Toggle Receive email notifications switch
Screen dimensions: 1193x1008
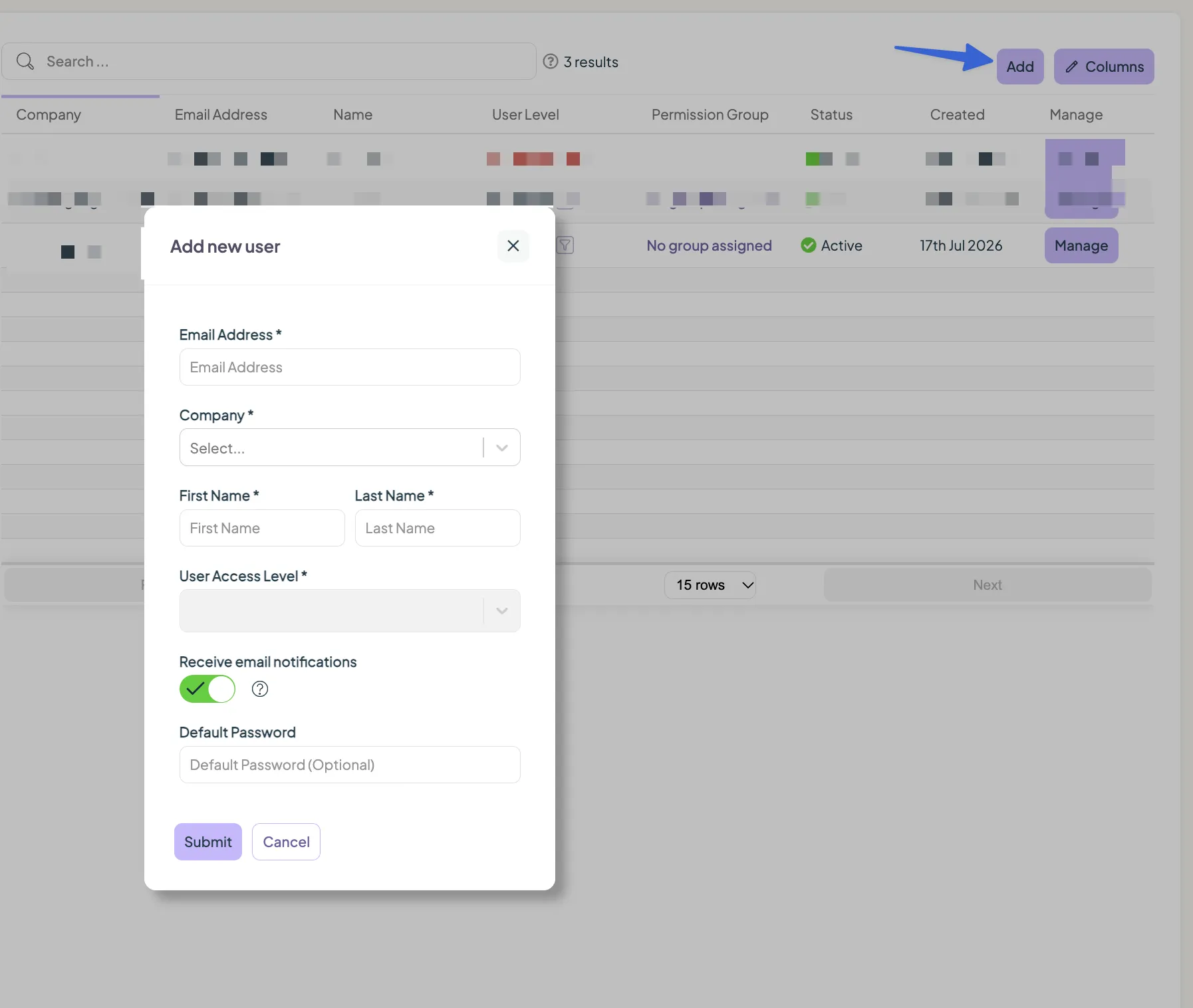[207, 689]
